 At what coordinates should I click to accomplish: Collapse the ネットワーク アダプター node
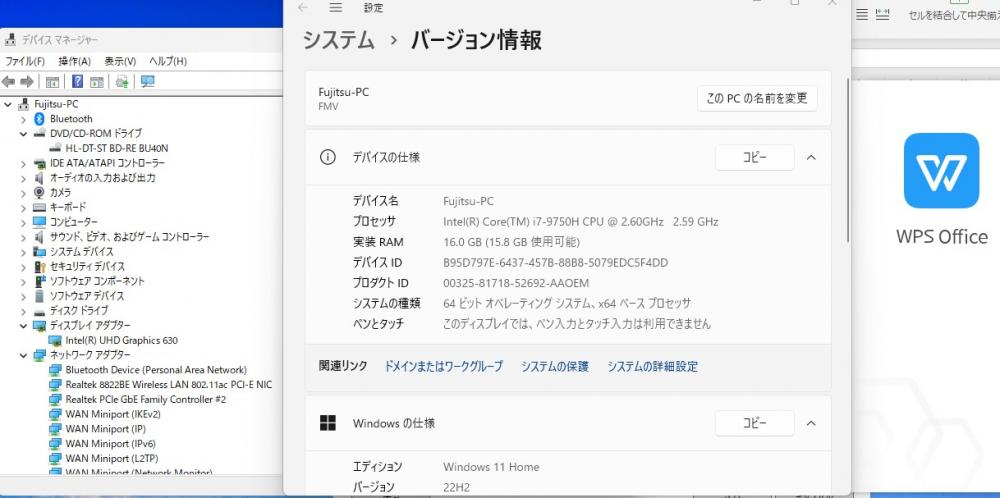click(24, 355)
